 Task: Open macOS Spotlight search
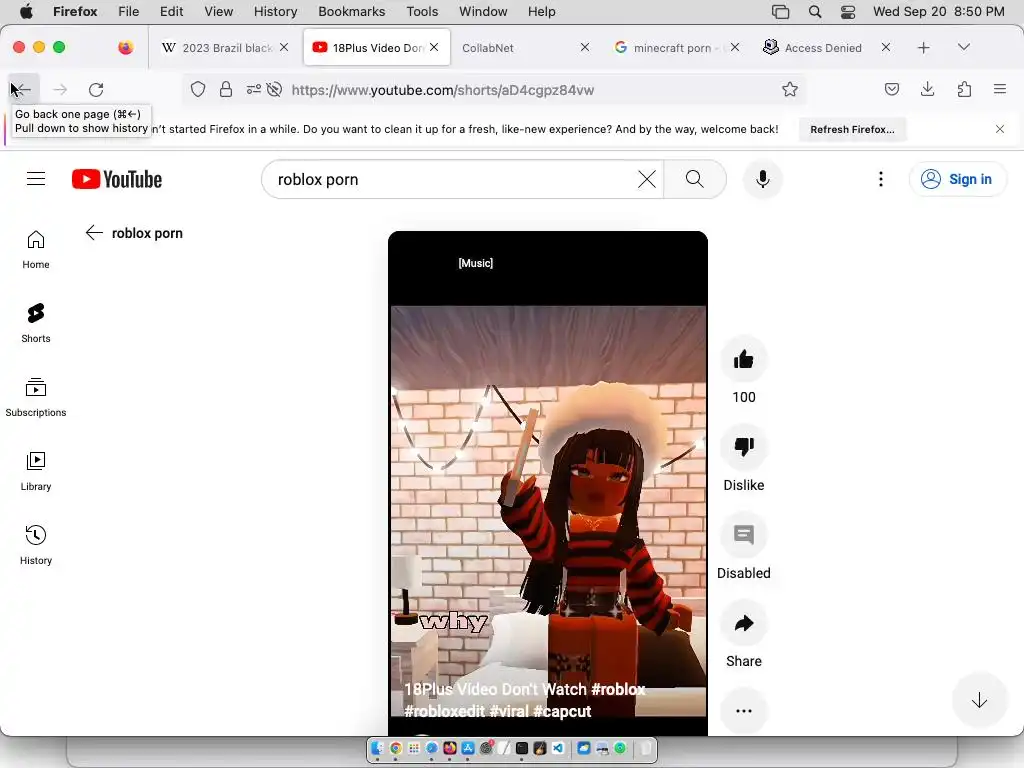814,12
